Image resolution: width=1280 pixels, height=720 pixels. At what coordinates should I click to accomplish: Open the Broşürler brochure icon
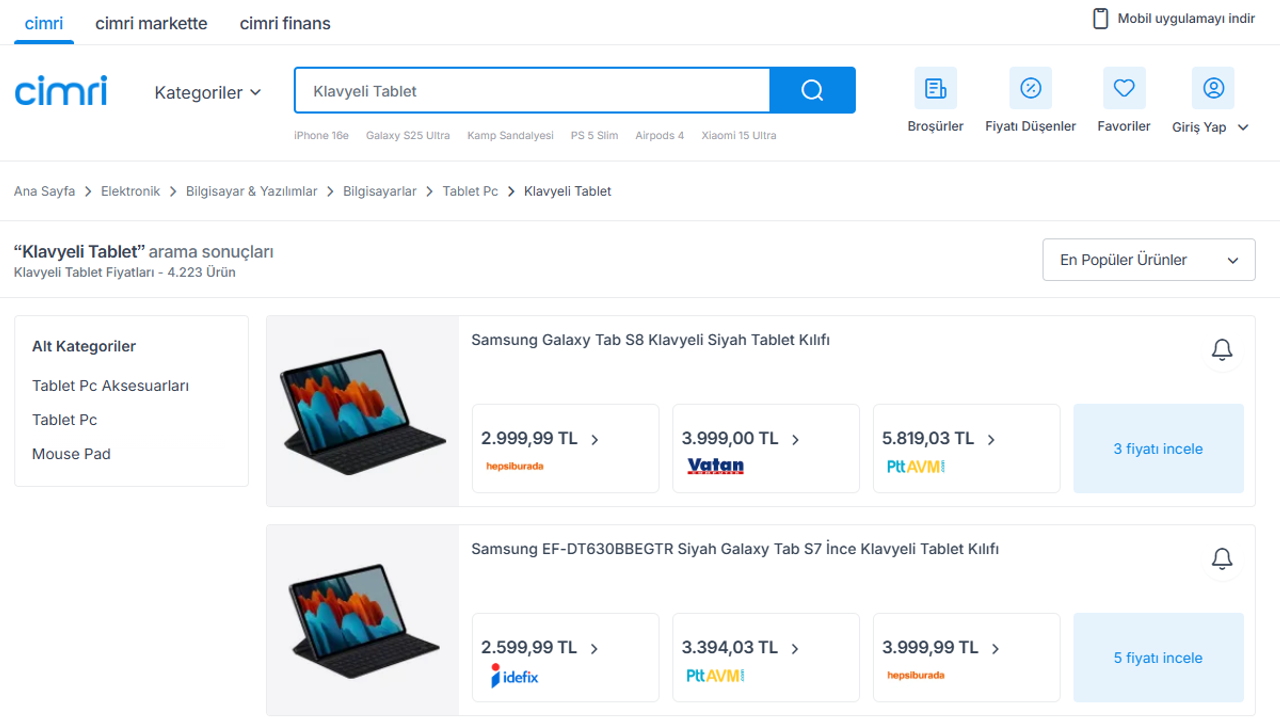[x=935, y=89]
